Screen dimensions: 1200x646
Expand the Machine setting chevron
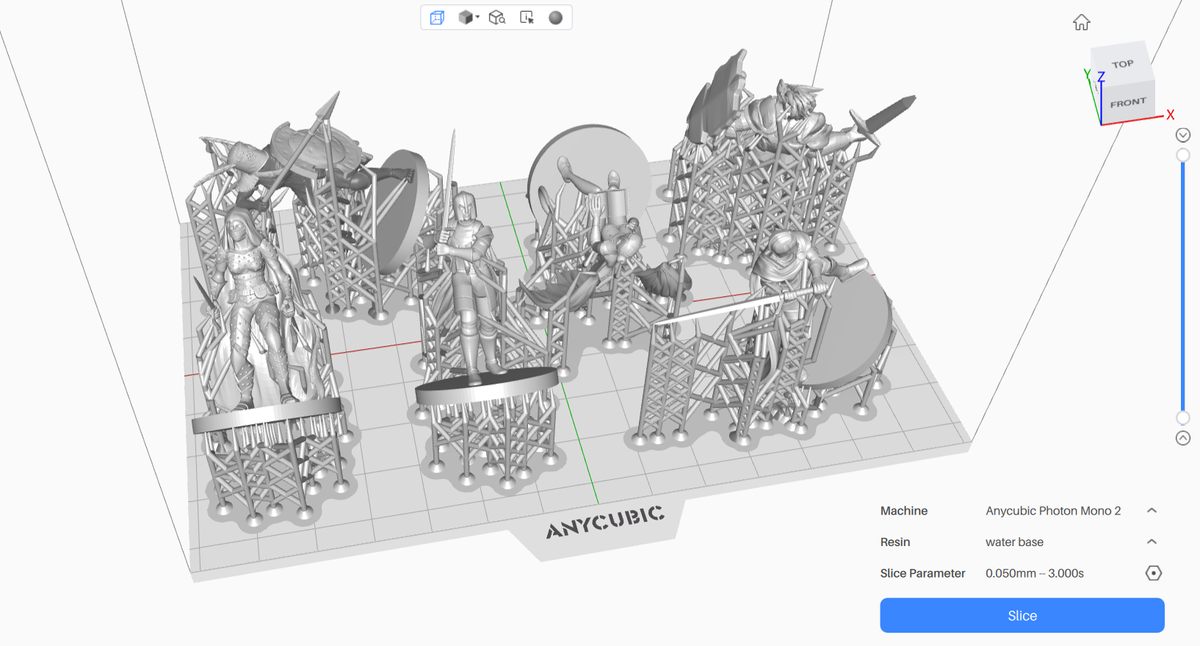coord(1152,511)
